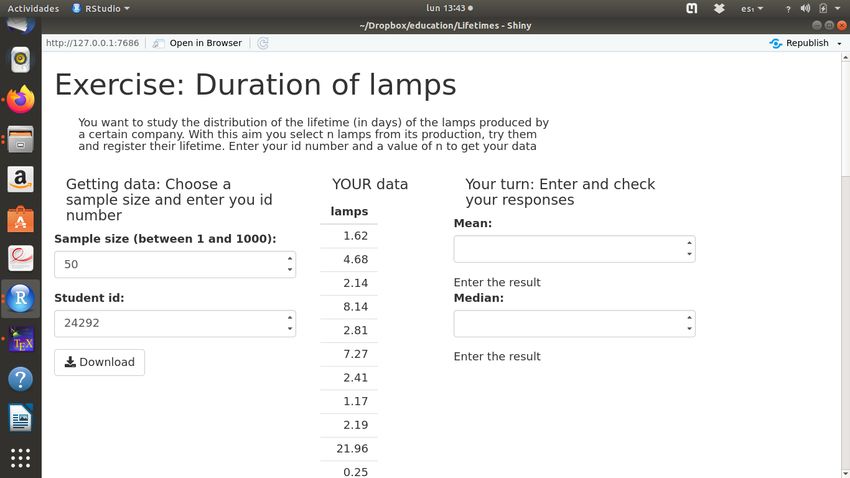Decrease Sample size with down arrow

click(x=289, y=269)
